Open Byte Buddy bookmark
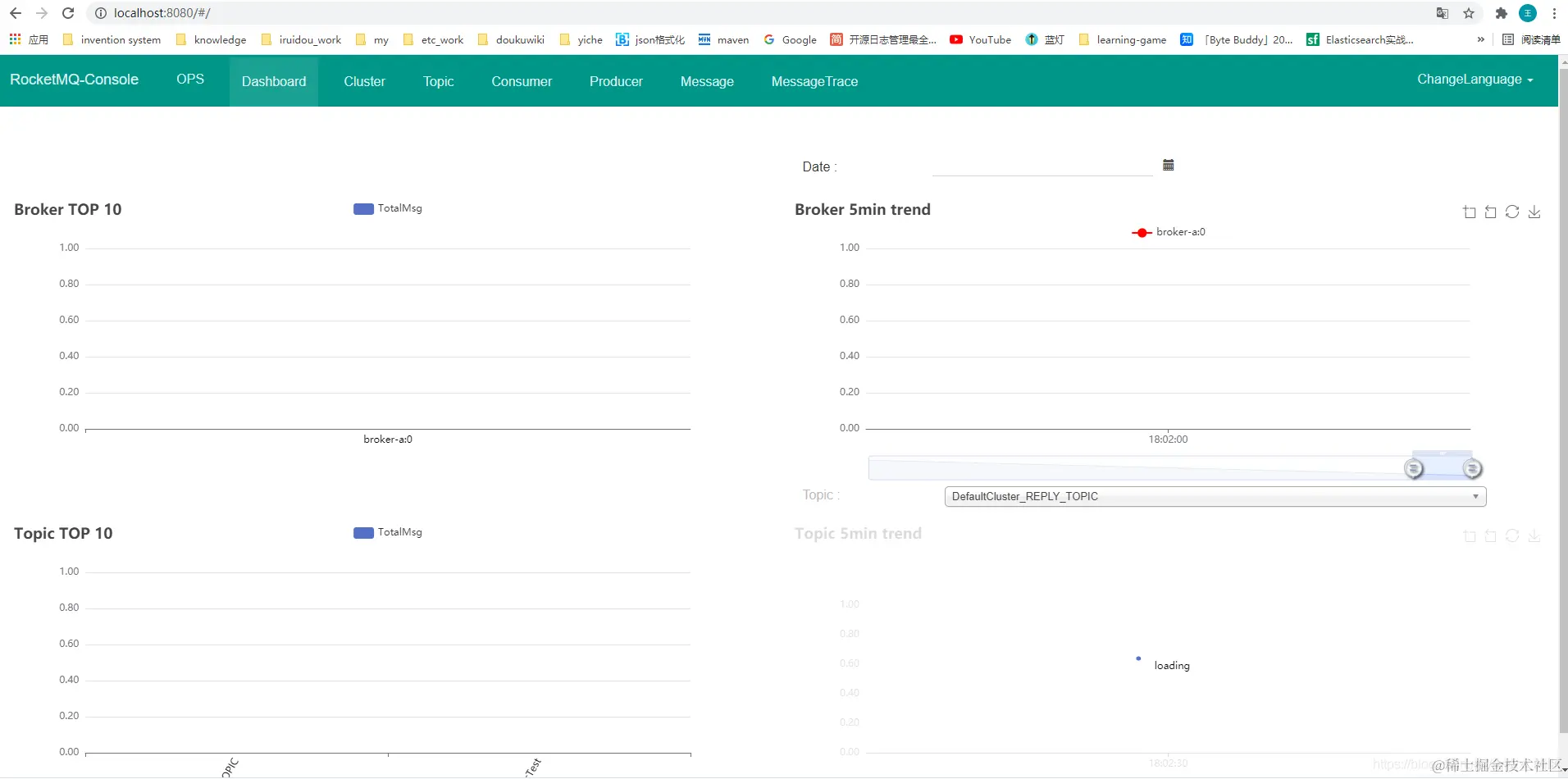This screenshot has height=779, width=1568. click(x=1237, y=39)
